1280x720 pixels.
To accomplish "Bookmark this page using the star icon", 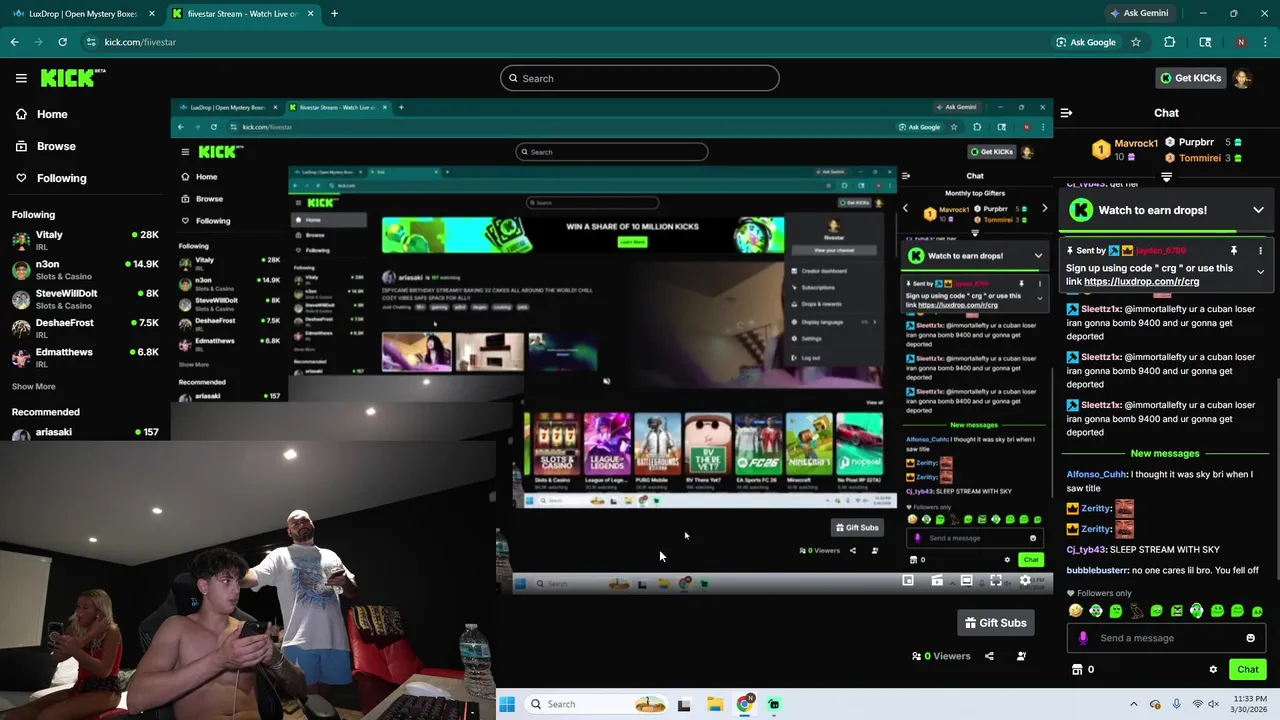I will point(1136,42).
